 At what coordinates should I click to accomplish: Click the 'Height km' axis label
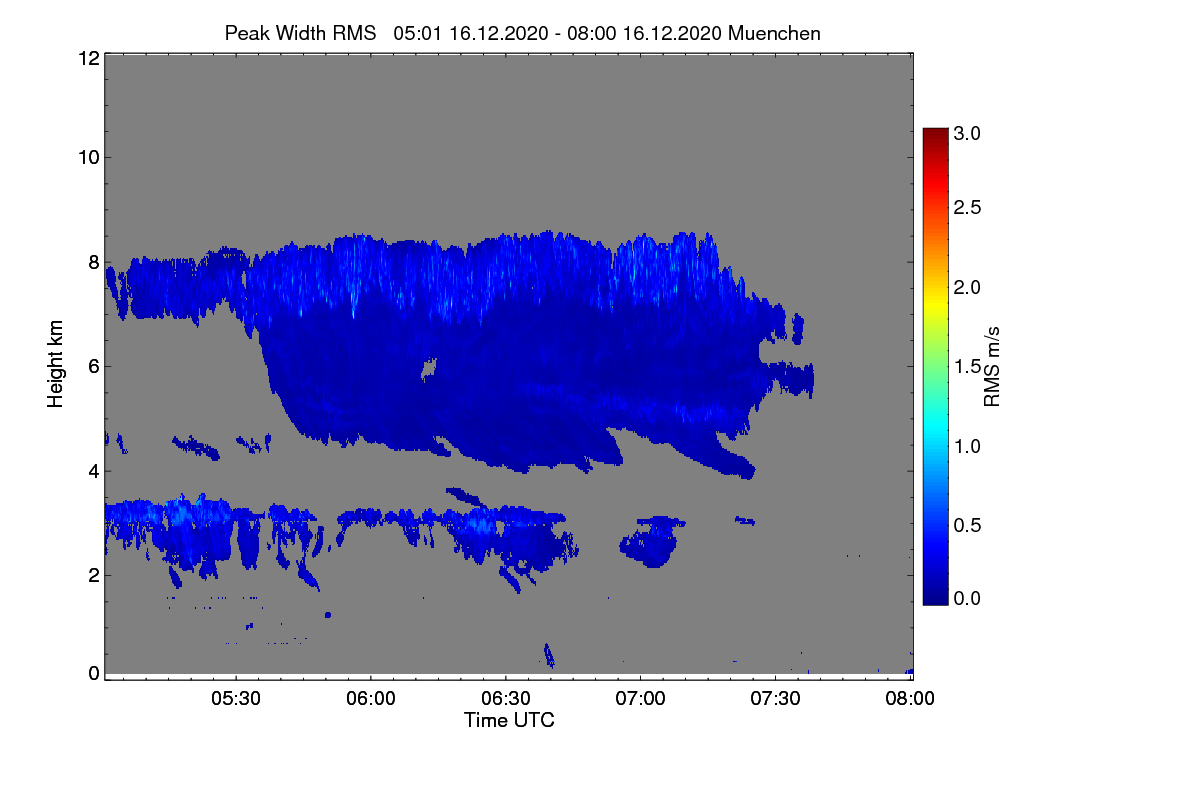(x=56, y=366)
